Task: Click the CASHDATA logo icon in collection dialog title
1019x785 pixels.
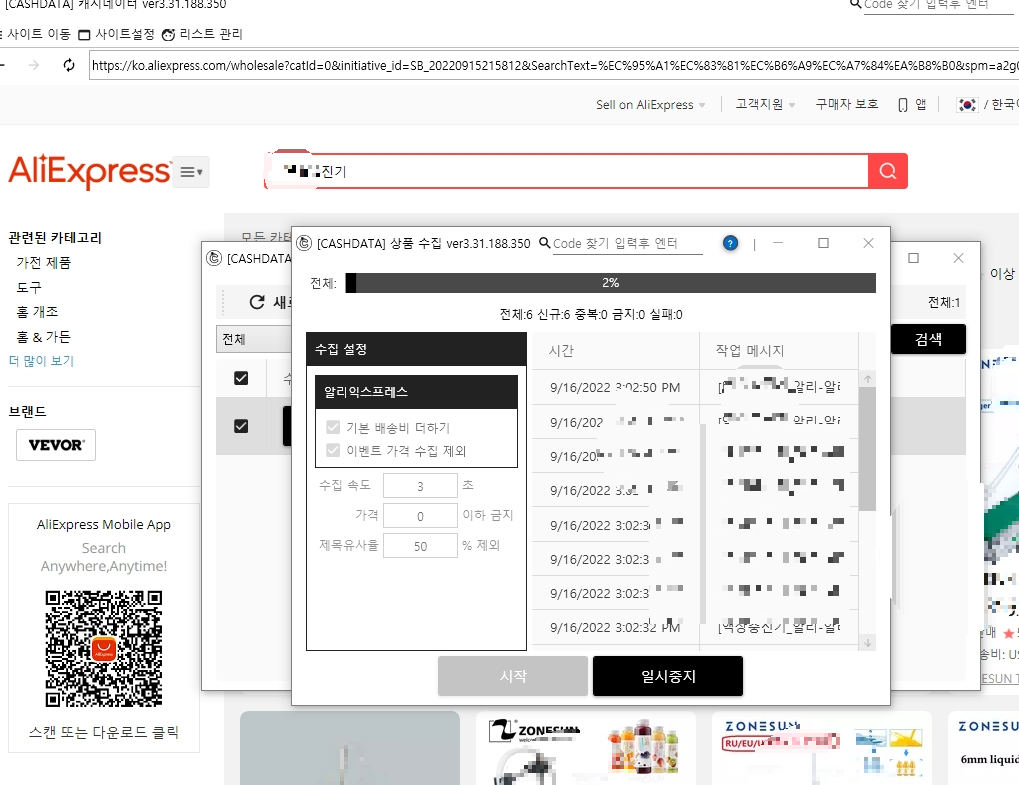Action: (x=304, y=243)
